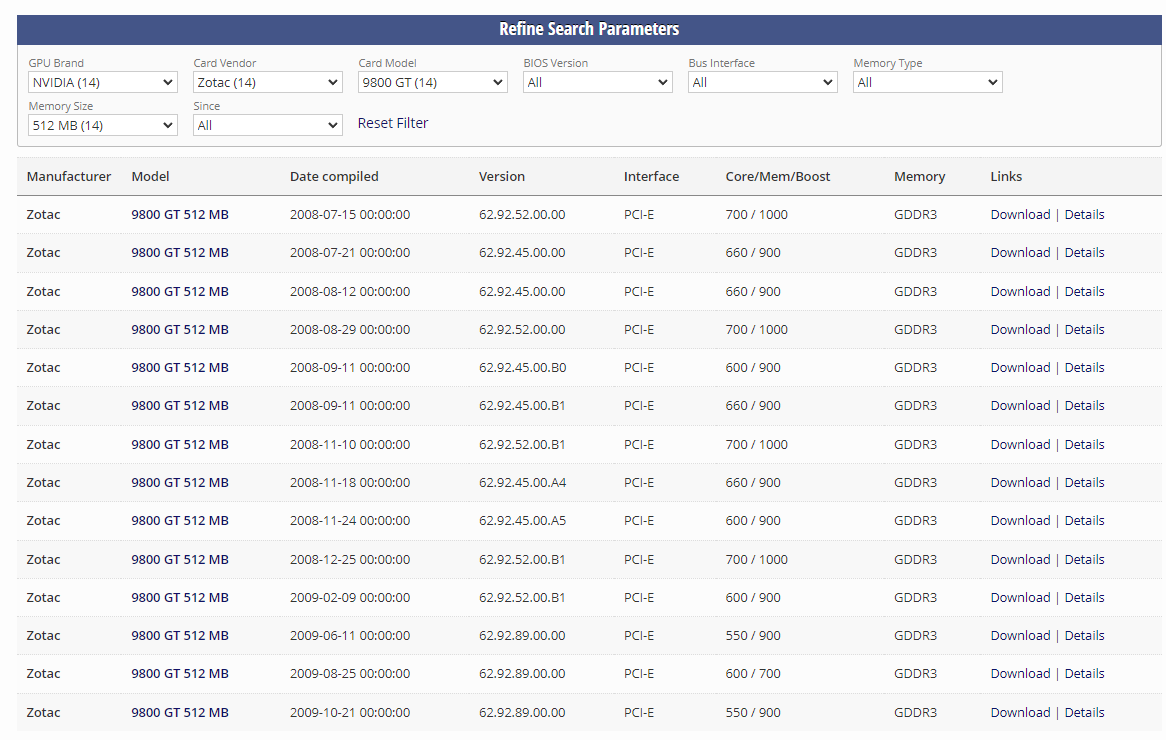Download the BIOS compiled 2009-02-09

point(1020,598)
